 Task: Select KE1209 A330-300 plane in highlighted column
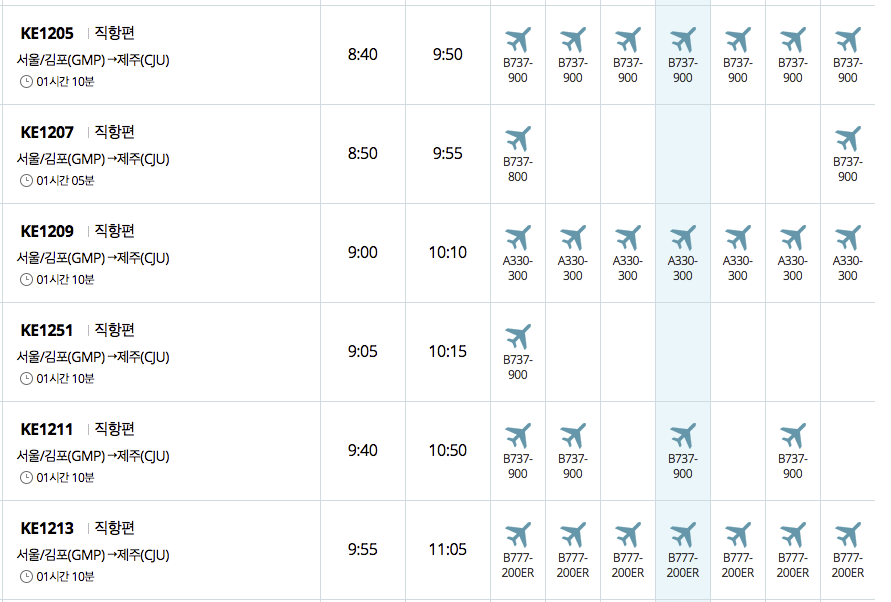682,238
